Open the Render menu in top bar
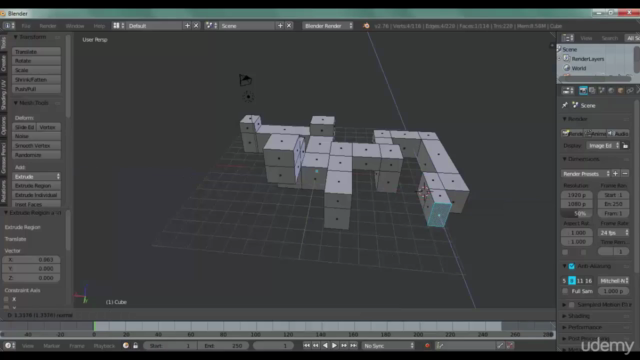Image resolution: width=640 pixels, height=360 pixels. (x=48, y=26)
